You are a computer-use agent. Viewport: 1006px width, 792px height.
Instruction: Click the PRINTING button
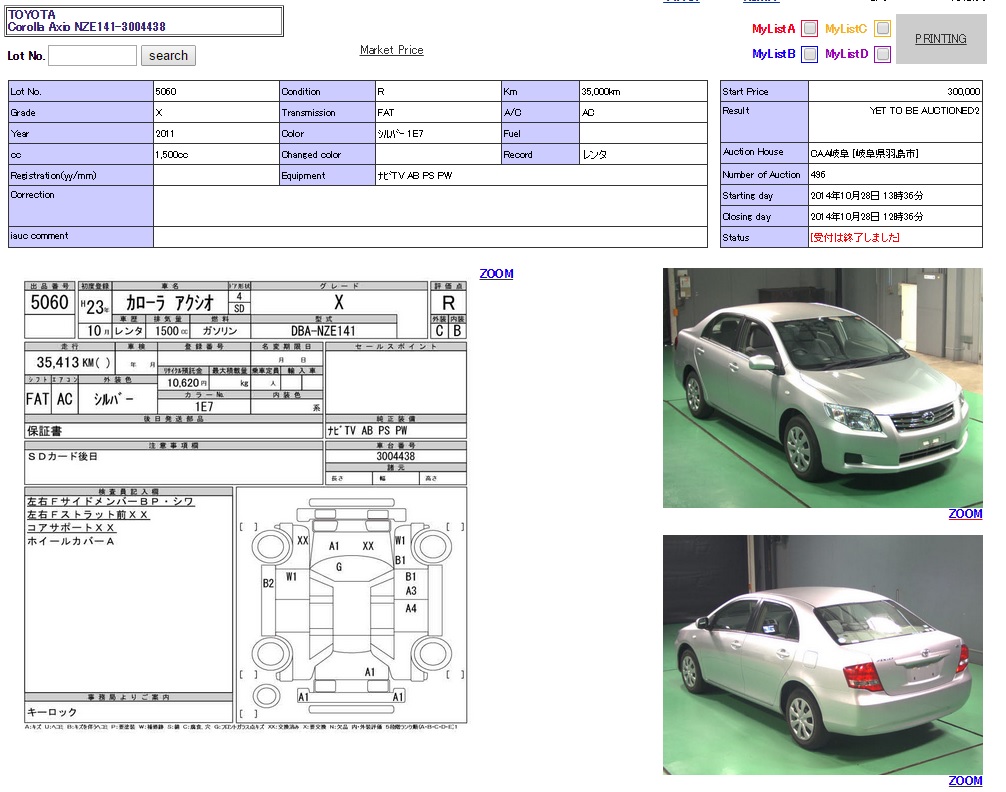(x=940, y=39)
